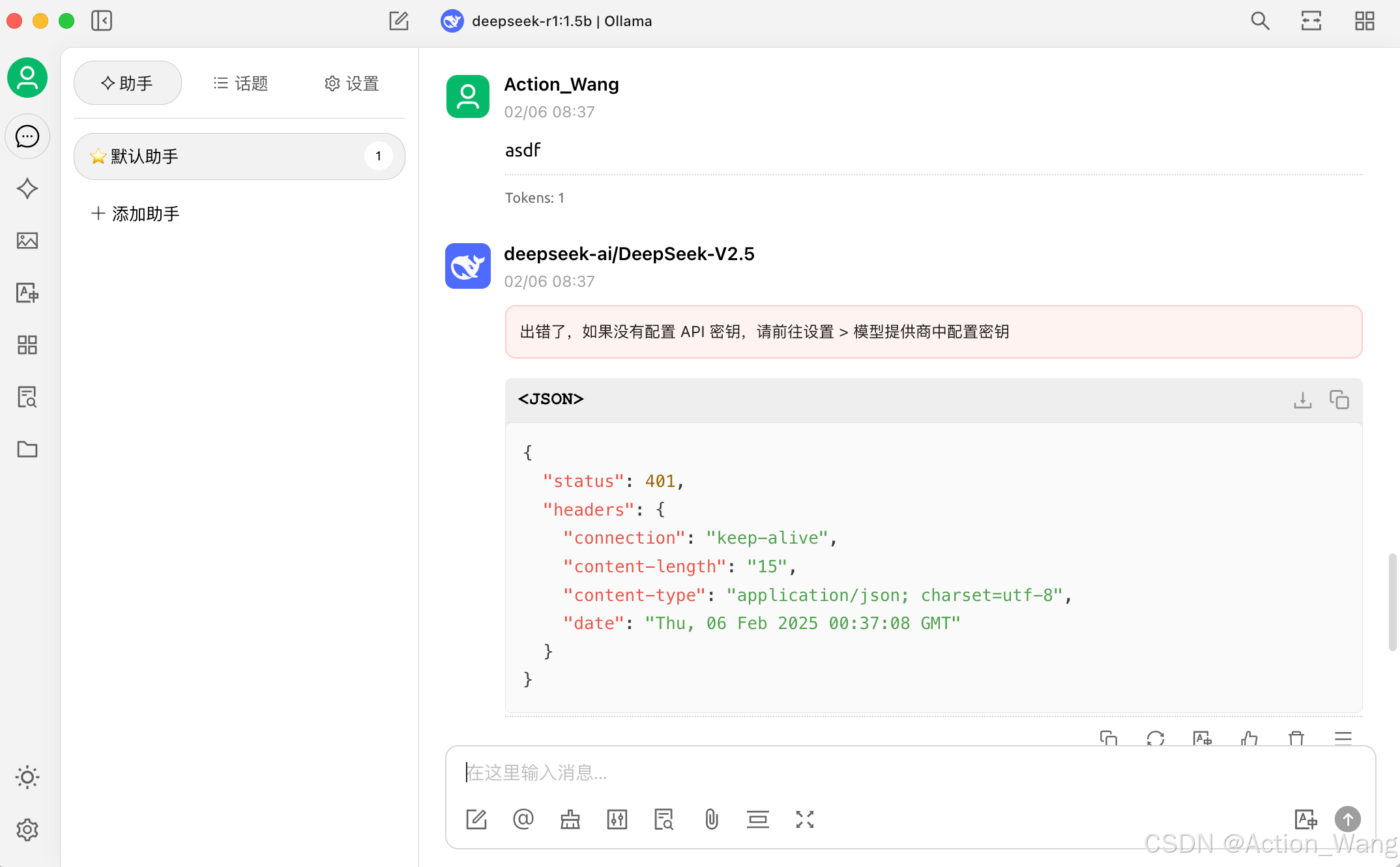Click the "content-type" line in JSON
The width and height of the screenshot is (1400, 867).
818,595
